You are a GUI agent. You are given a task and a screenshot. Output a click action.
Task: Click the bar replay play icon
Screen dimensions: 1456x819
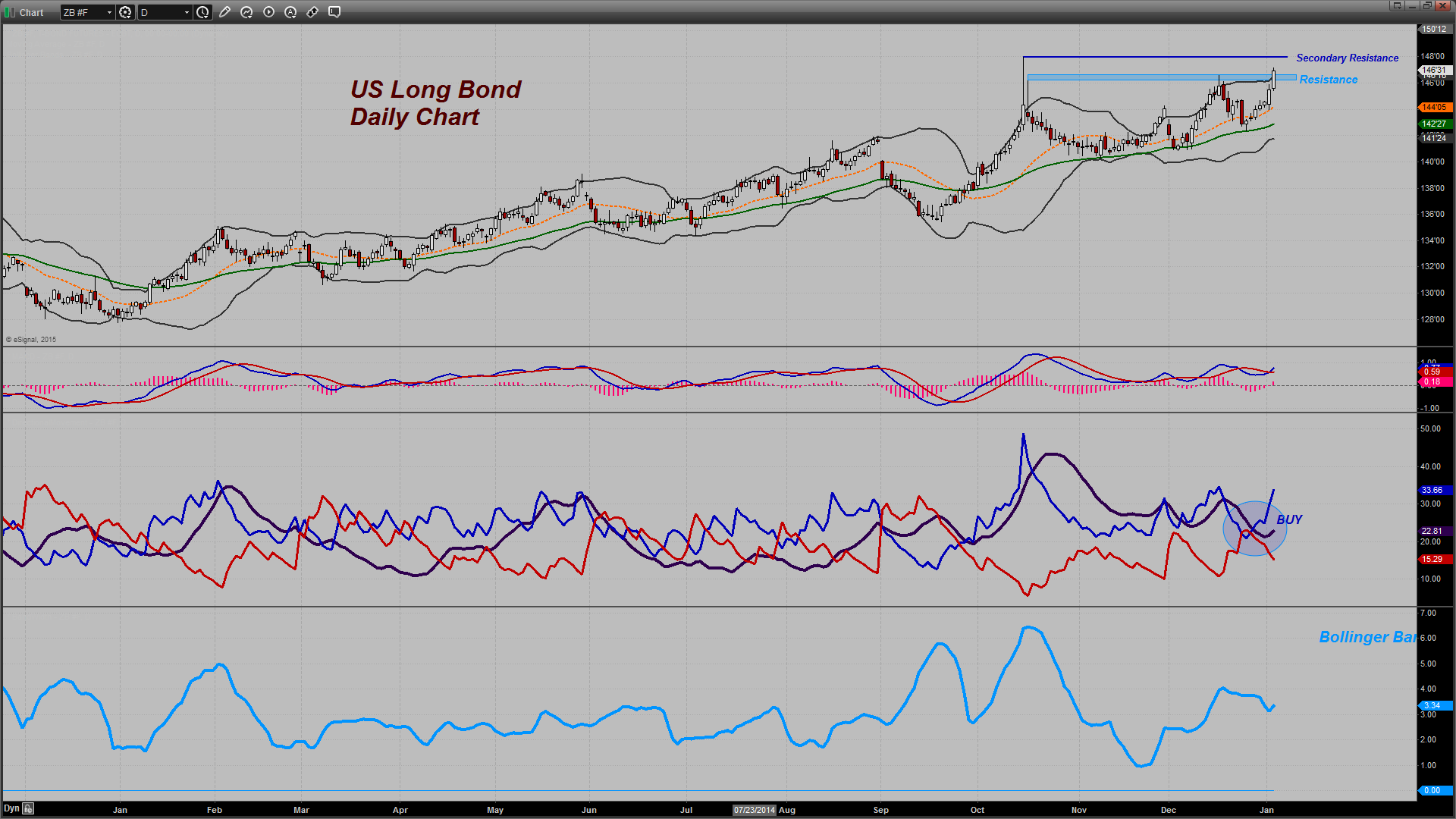pyautogui.click(x=268, y=12)
